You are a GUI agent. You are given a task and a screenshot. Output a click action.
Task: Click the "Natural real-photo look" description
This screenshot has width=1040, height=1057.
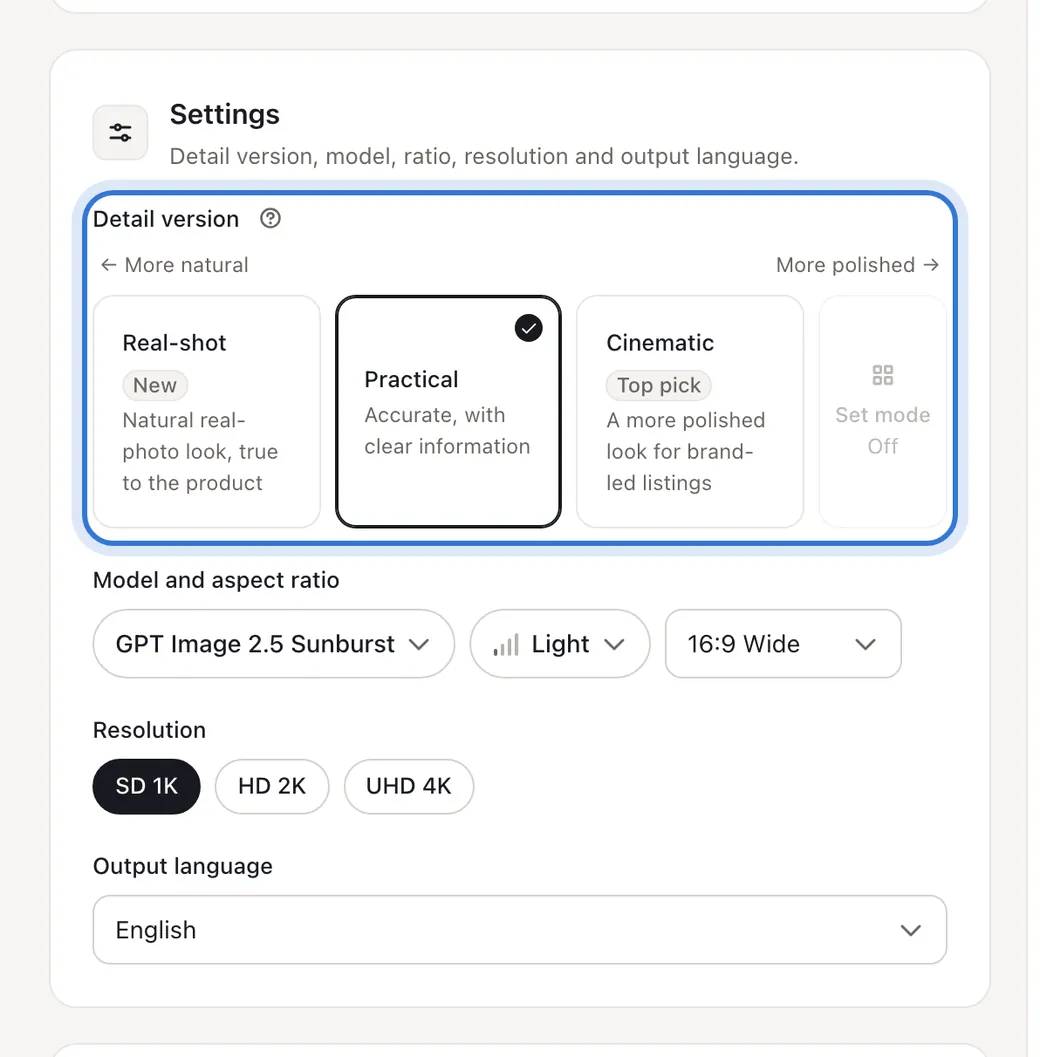(200, 452)
